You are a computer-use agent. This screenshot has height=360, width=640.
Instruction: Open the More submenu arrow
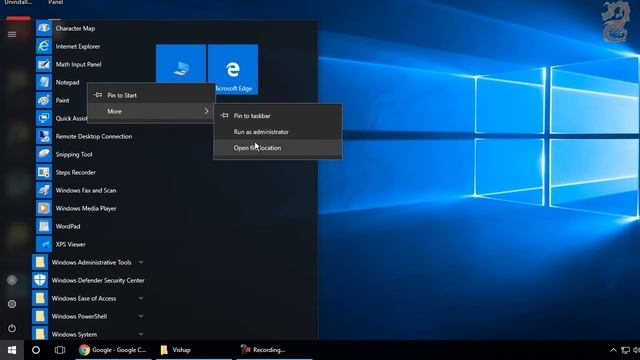(x=206, y=111)
